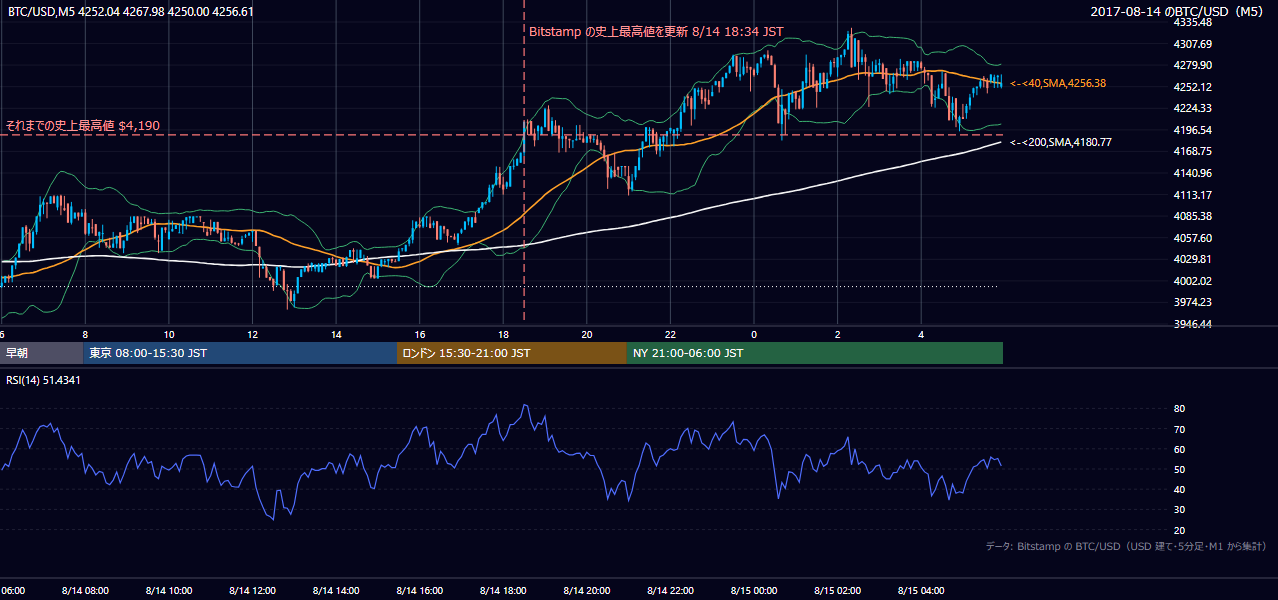Click the '2017-08-14 のBTC/USD（M5）' chart title
The width and height of the screenshot is (1278, 600).
click(x=1178, y=12)
